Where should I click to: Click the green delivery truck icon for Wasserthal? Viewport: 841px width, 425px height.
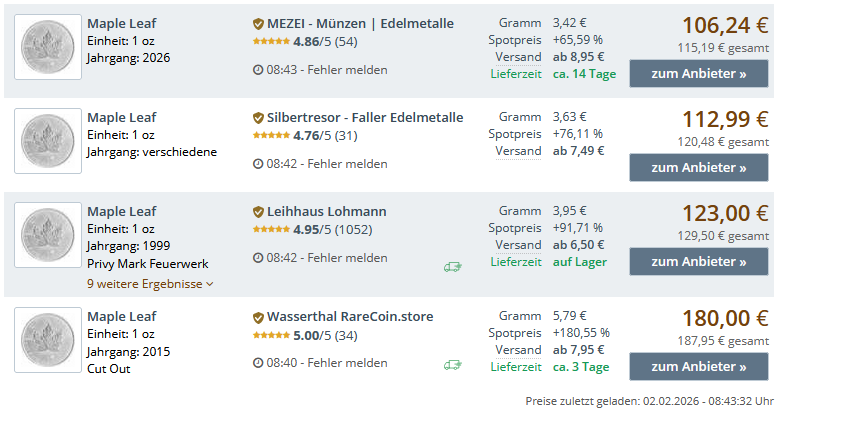point(453,366)
